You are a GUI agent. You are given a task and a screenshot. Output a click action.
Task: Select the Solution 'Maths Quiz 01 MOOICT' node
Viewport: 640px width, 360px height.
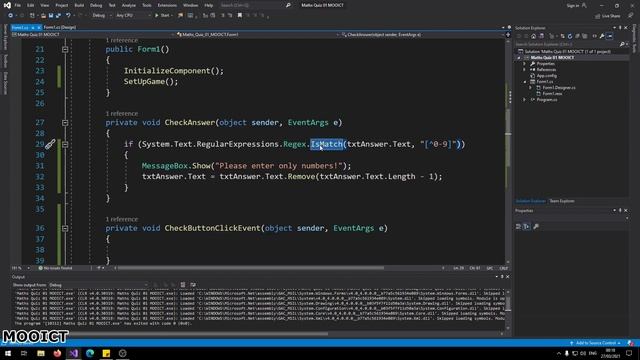point(567,51)
